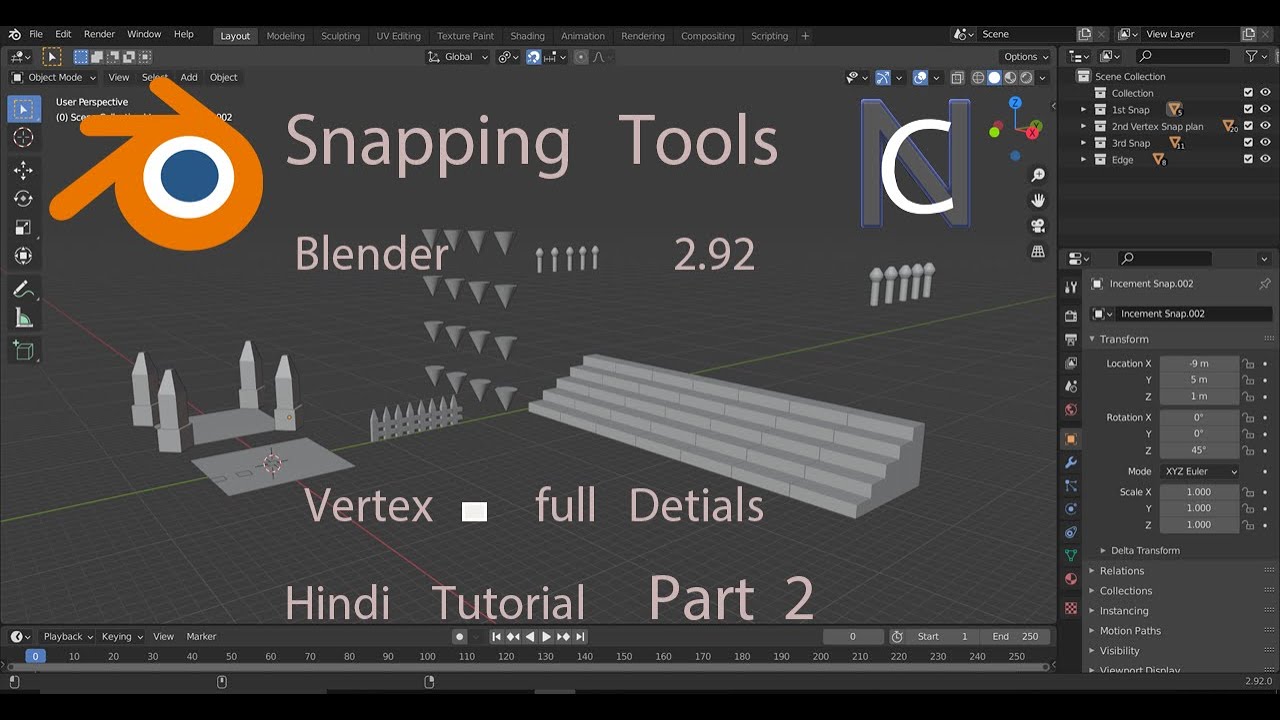Select the Annotate tool
1280x720 pixels.
pos(24,290)
